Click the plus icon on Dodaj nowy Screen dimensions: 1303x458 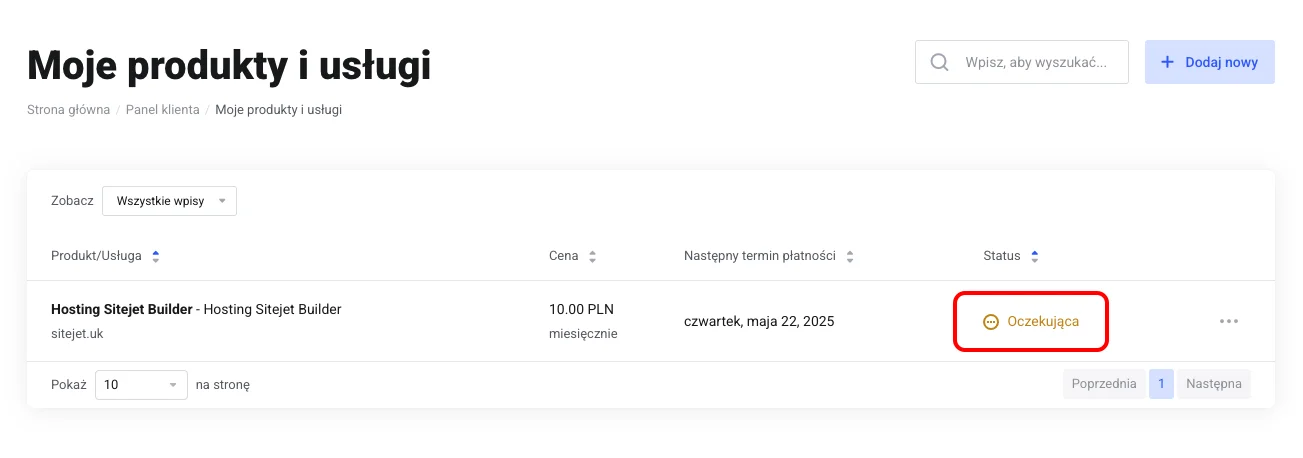coord(1167,62)
